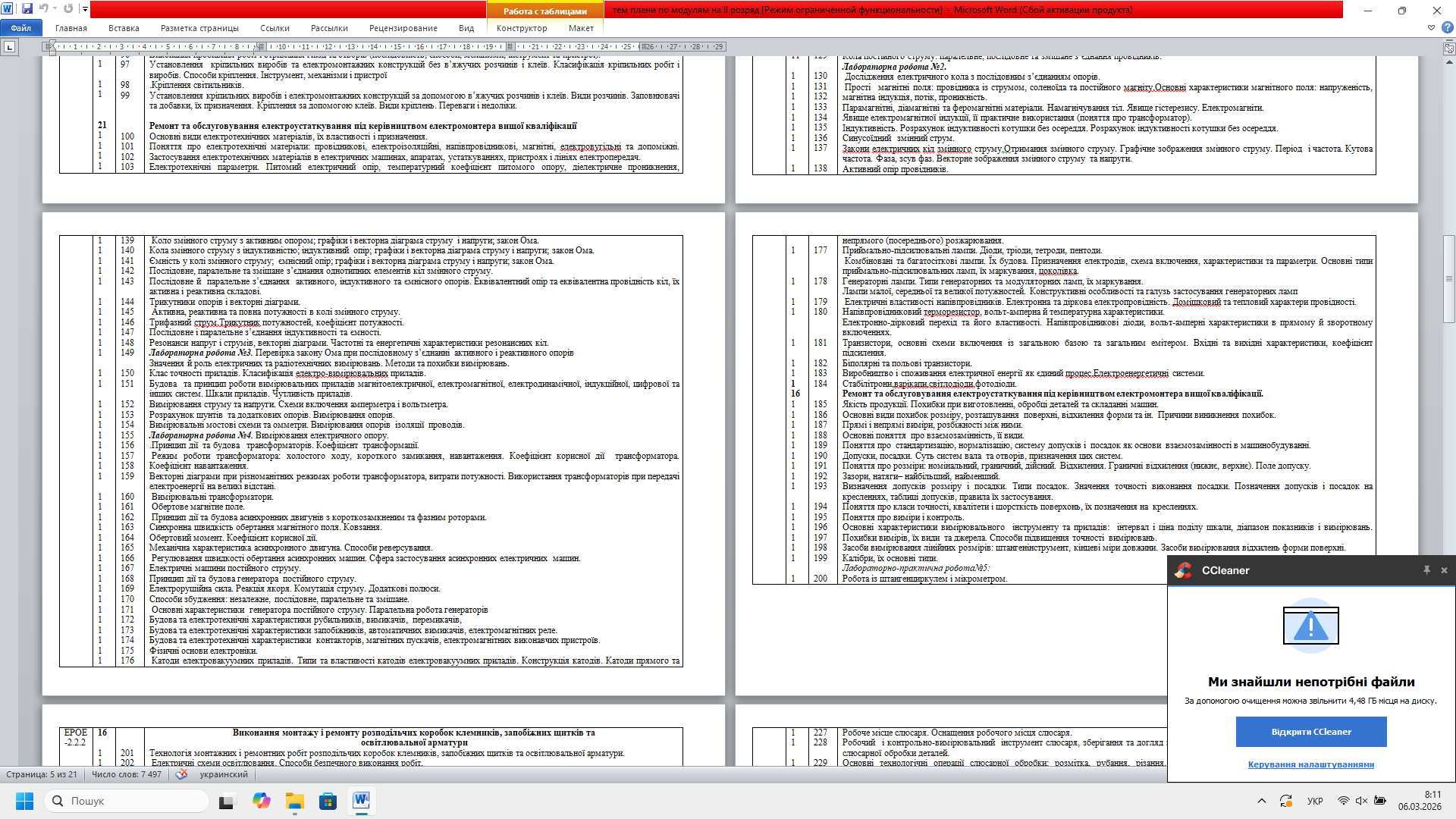Click the Redo icon in quick access toolbar
Image resolution: width=1456 pixels, height=819 pixels.
[x=68, y=9]
